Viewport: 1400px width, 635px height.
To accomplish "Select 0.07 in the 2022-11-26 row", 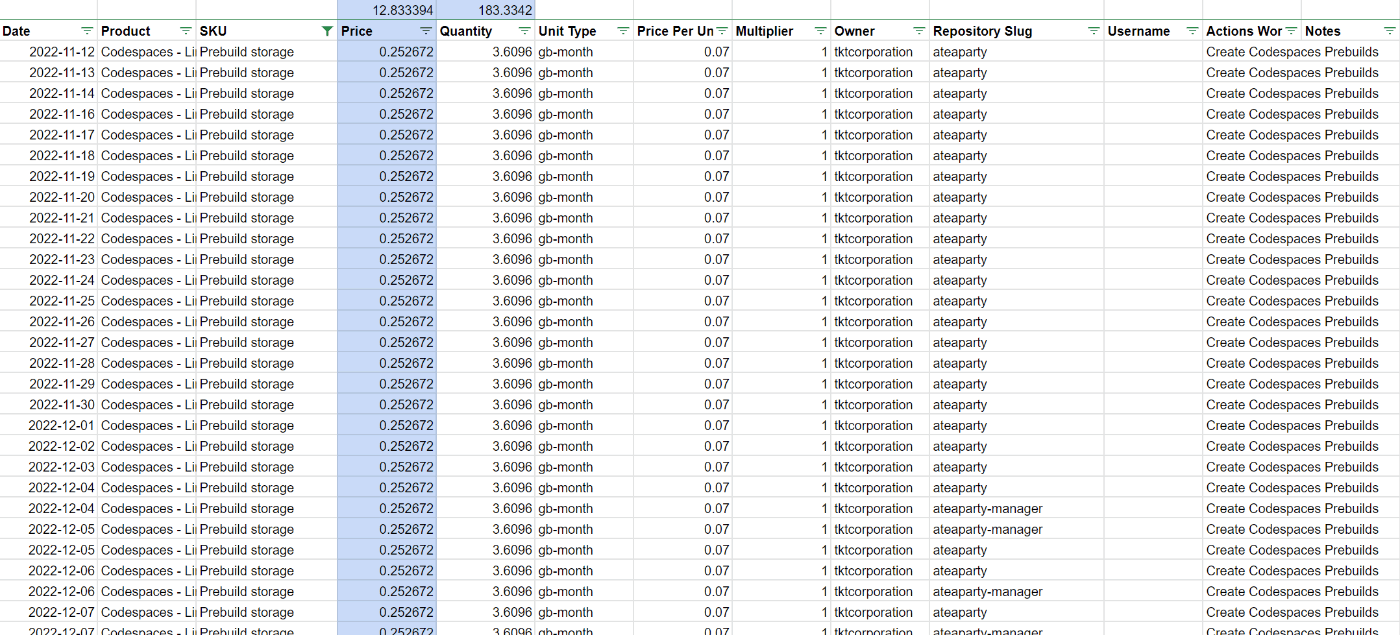I will pyautogui.click(x=683, y=322).
